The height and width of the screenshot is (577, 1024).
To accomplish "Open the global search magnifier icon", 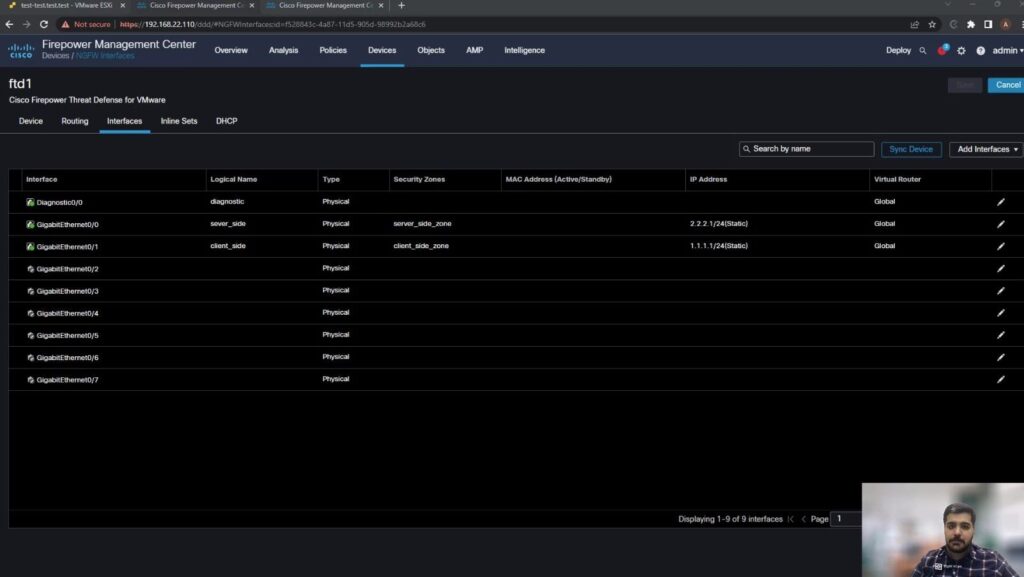I will [923, 50].
